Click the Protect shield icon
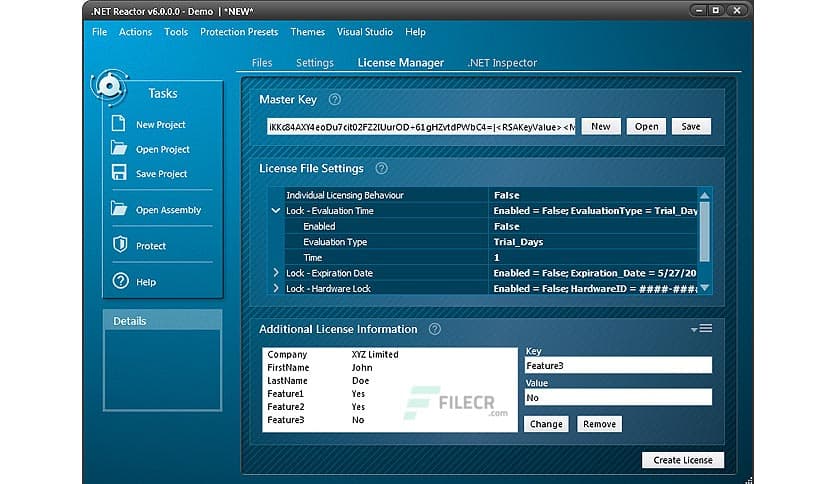Viewport: 836px width, 484px height. [120, 245]
